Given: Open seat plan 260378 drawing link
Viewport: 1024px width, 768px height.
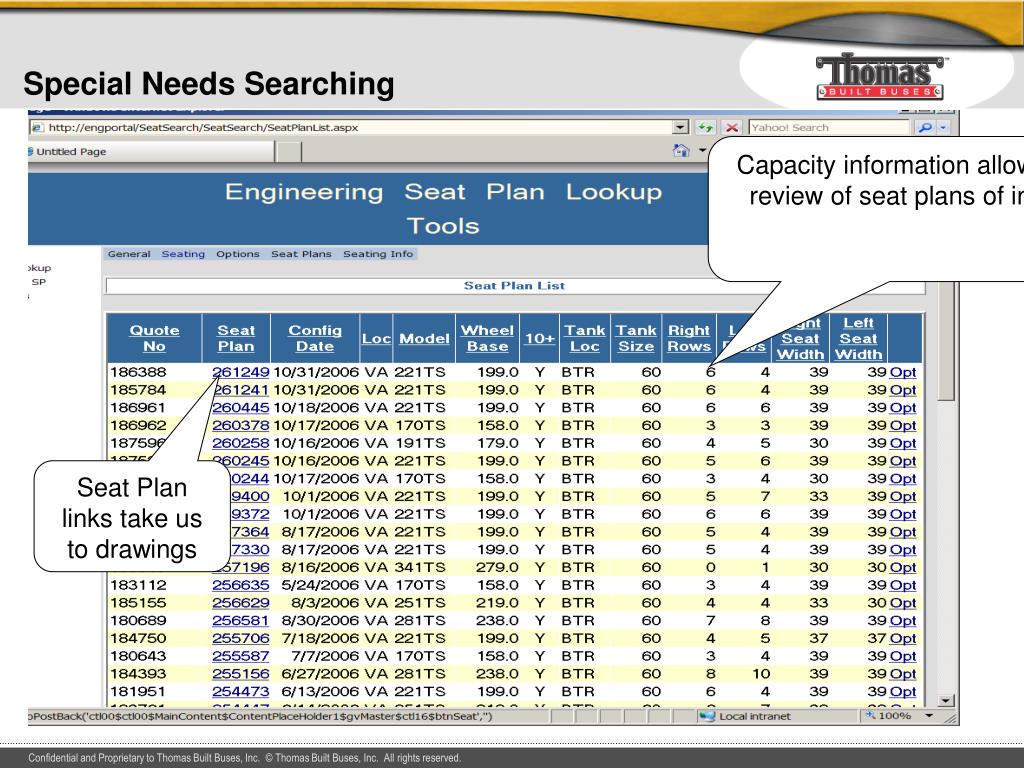Looking at the screenshot, I should click(x=240, y=425).
